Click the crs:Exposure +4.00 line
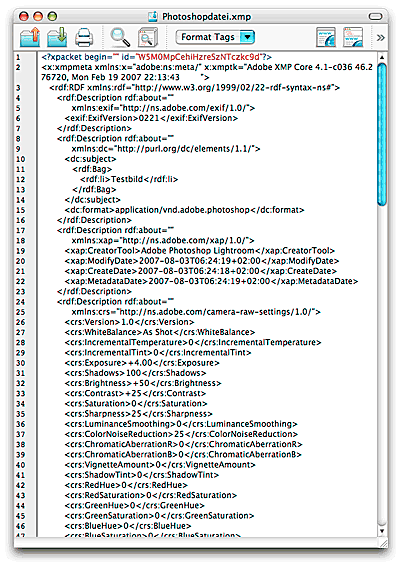This screenshot has width=400, height=562. click(142, 363)
